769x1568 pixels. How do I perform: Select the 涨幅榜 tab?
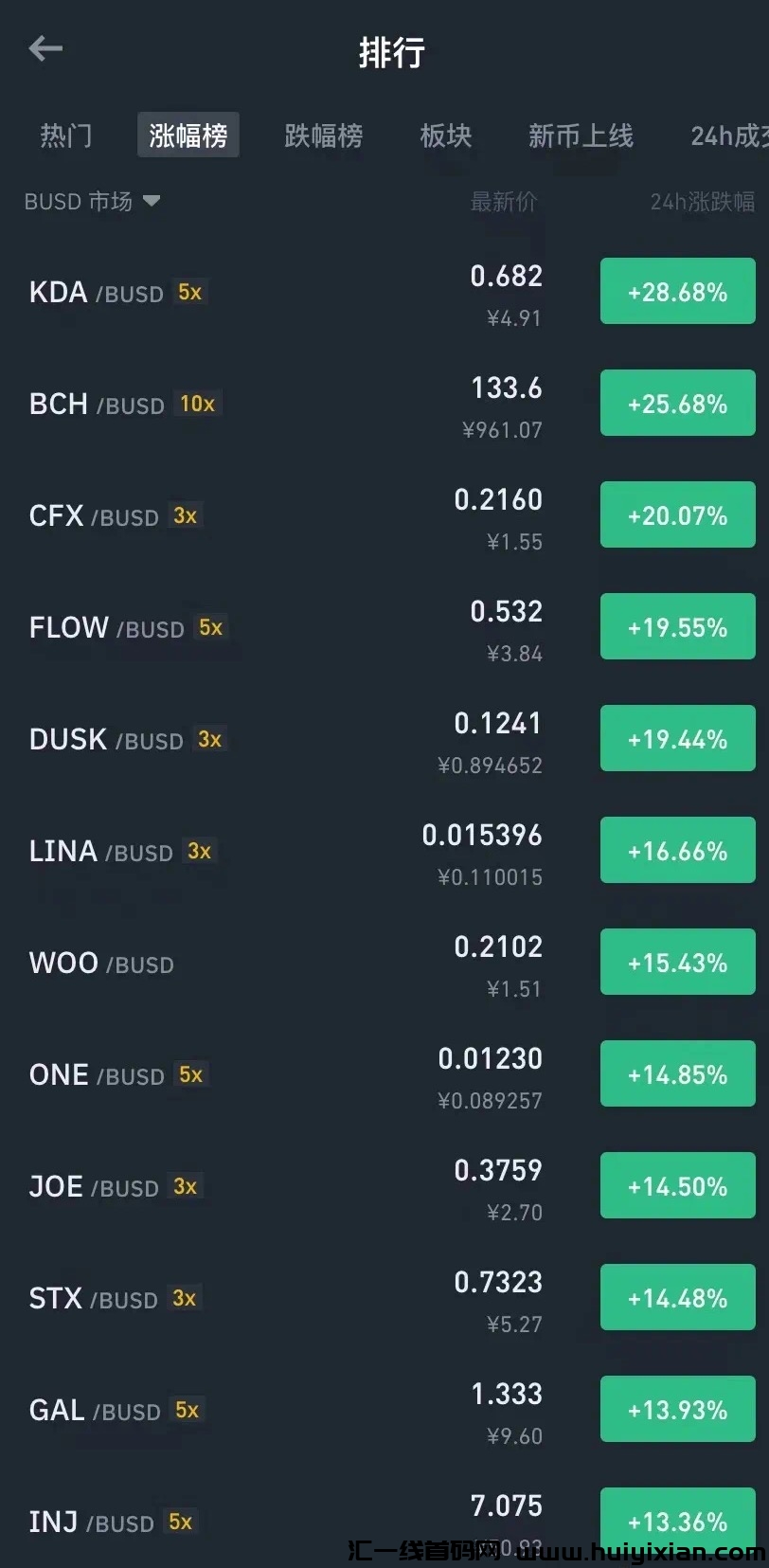tap(188, 135)
